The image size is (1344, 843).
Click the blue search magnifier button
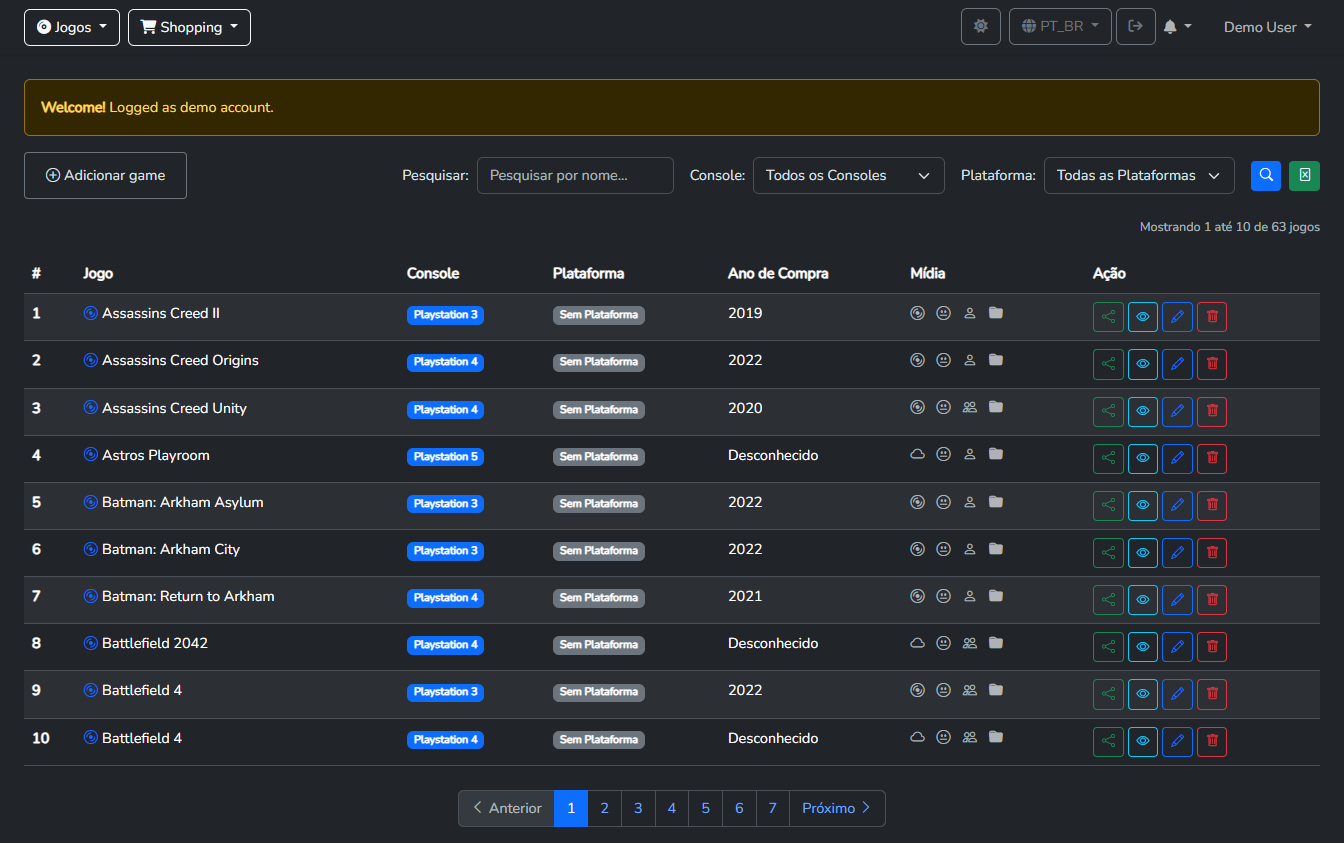(x=1266, y=175)
